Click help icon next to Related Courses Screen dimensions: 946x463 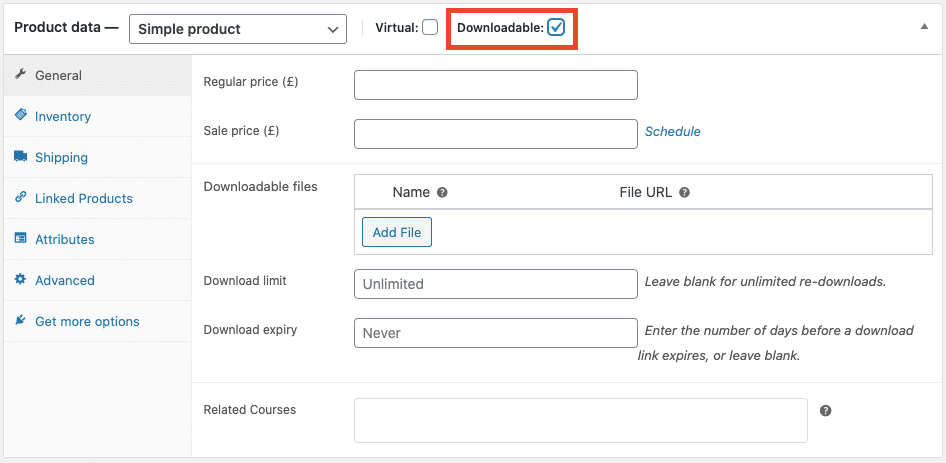[x=826, y=410]
